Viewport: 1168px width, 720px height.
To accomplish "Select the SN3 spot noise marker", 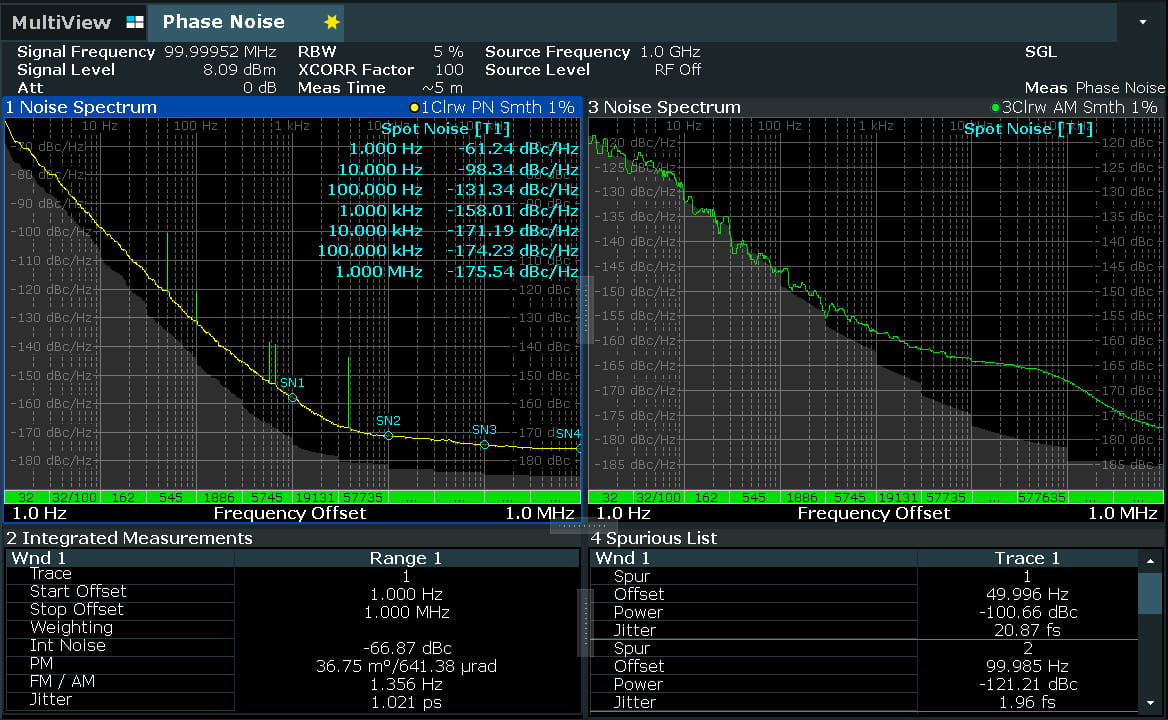I will tap(484, 444).
